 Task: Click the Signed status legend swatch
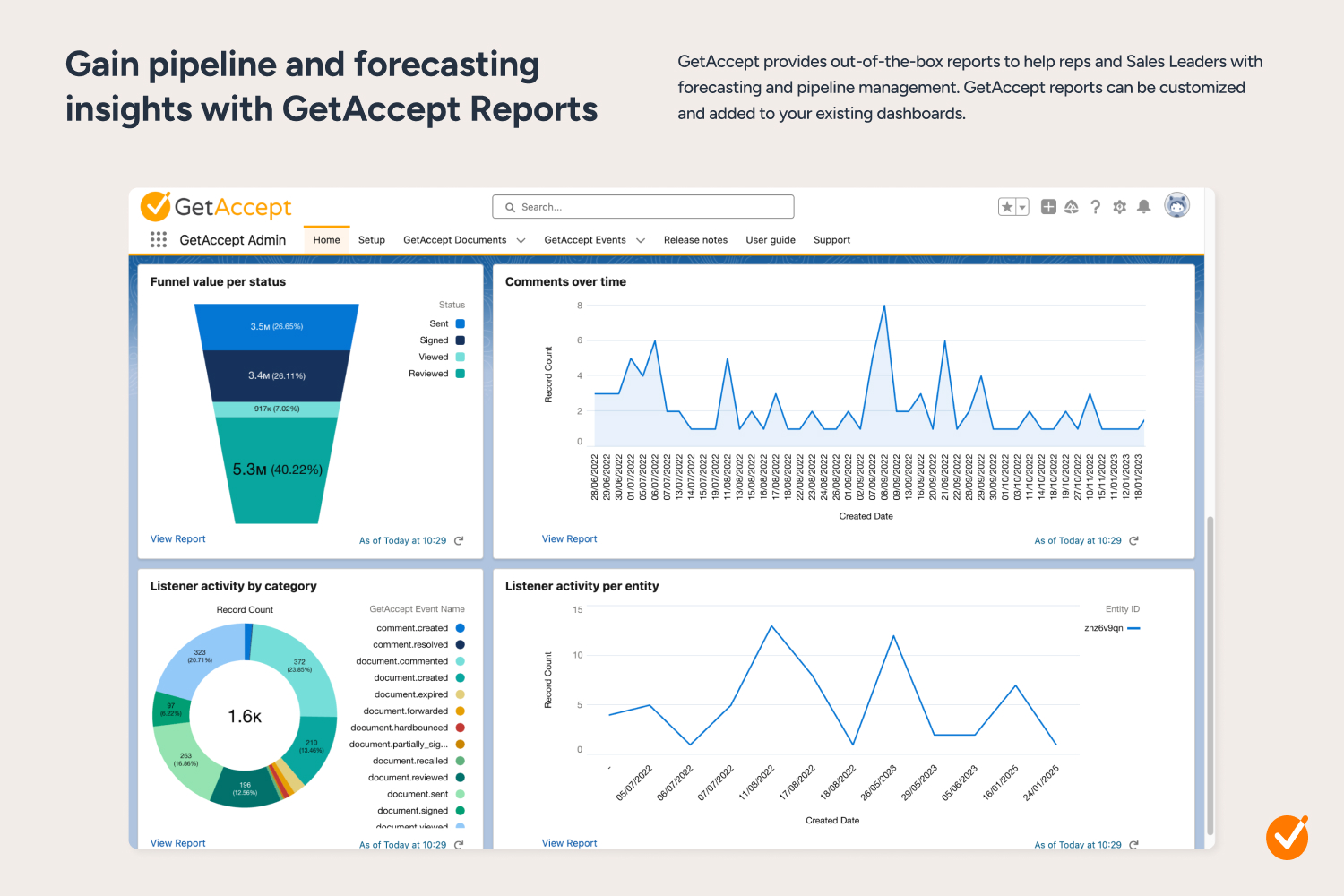point(461,340)
